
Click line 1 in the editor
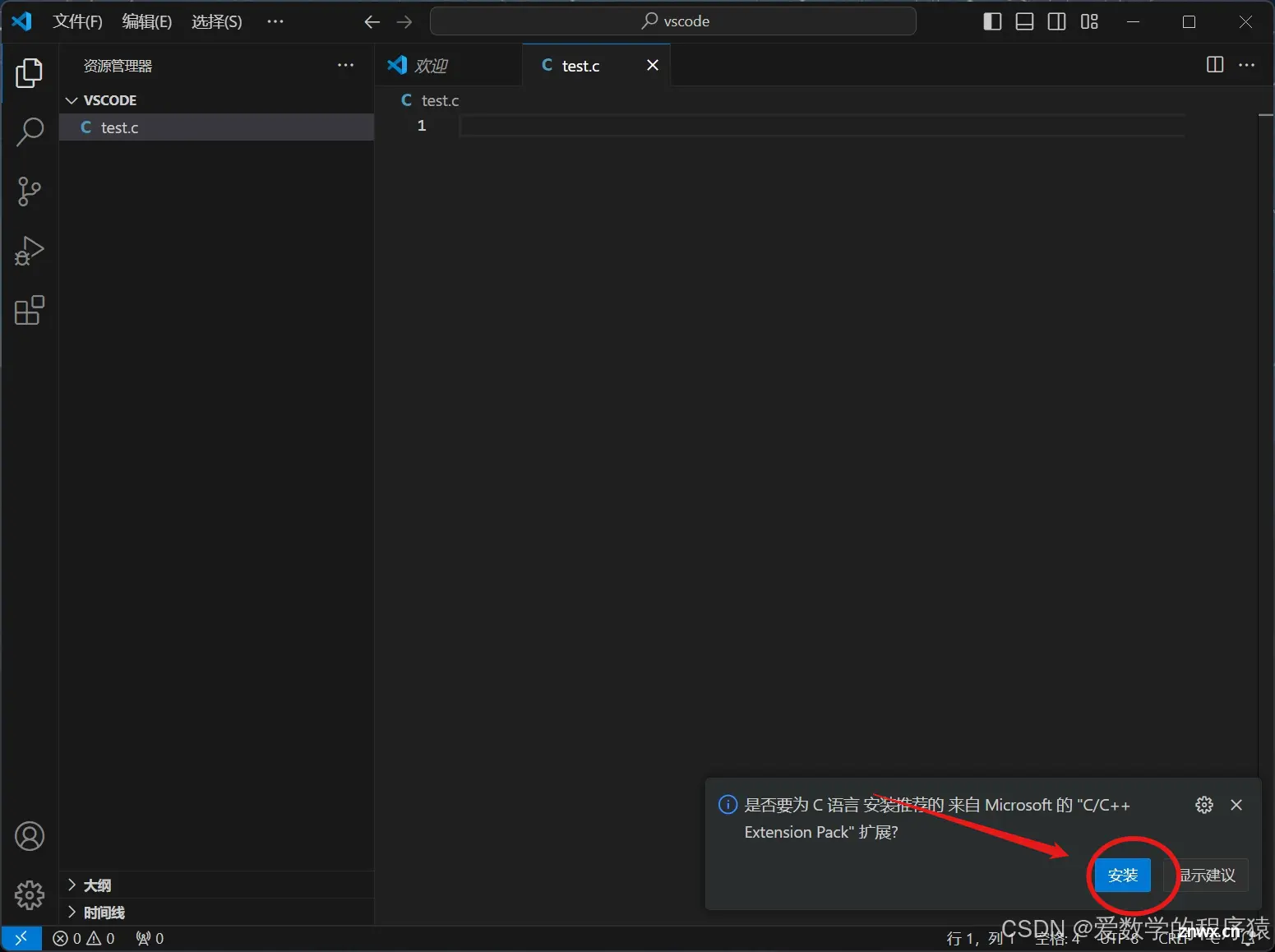[x=822, y=126]
